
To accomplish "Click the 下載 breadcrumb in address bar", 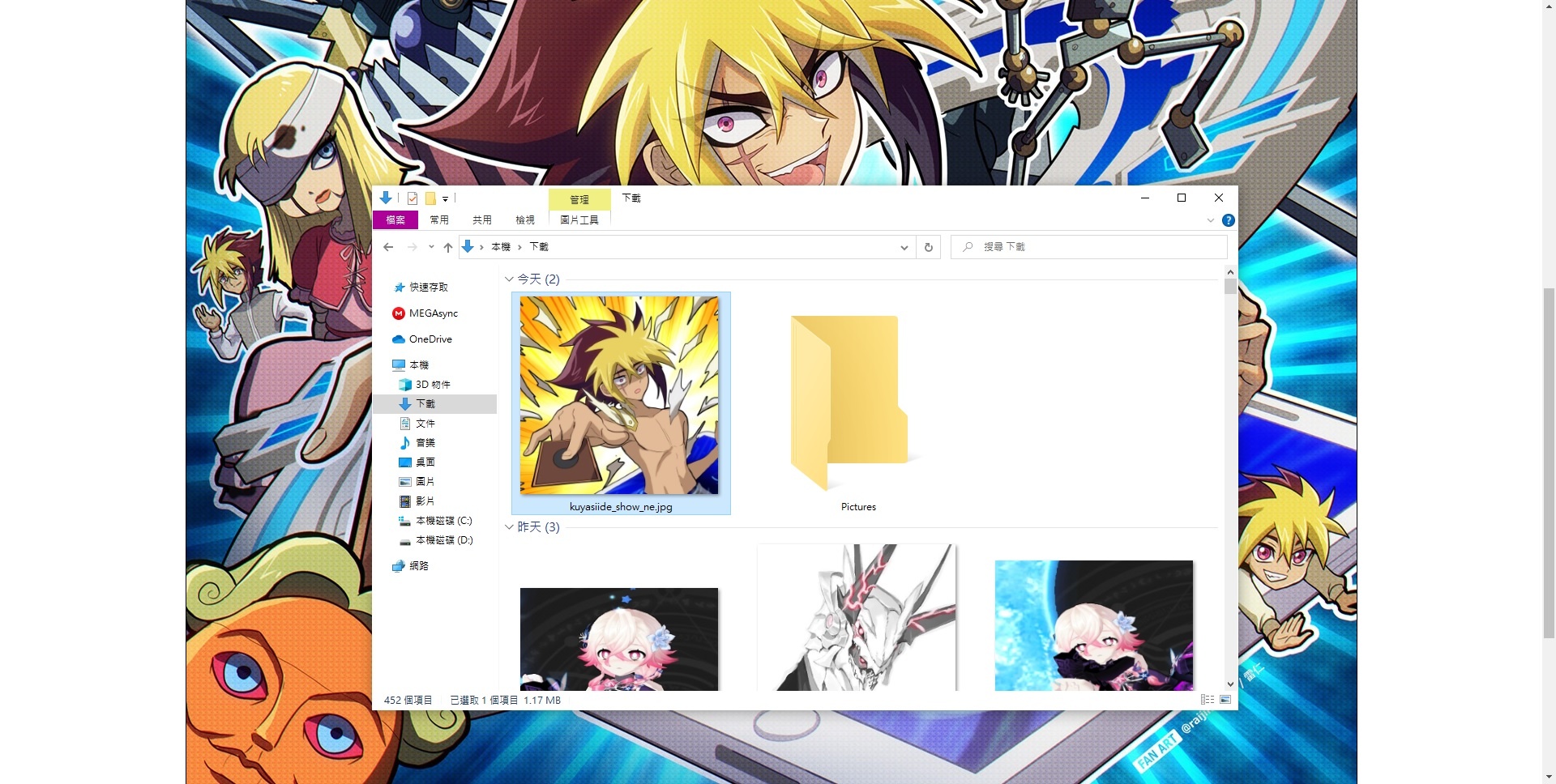I will (x=539, y=247).
